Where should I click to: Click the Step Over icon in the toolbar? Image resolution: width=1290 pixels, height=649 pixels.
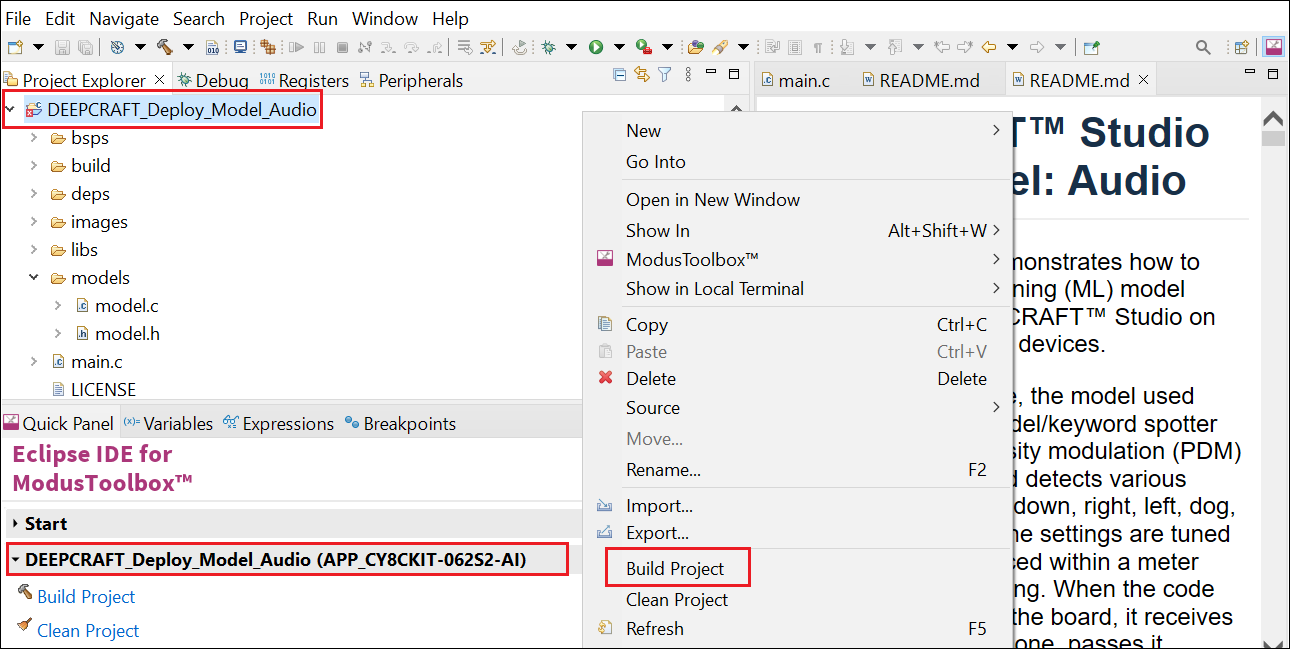point(411,47)
